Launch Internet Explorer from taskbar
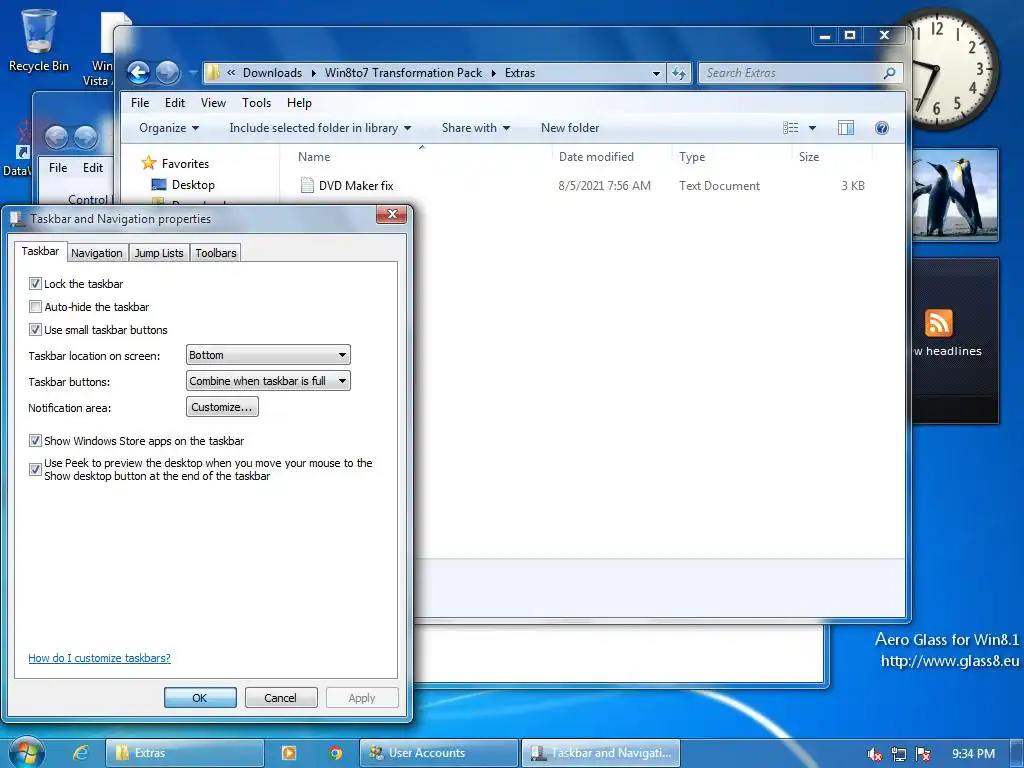 tap(80, 753)
